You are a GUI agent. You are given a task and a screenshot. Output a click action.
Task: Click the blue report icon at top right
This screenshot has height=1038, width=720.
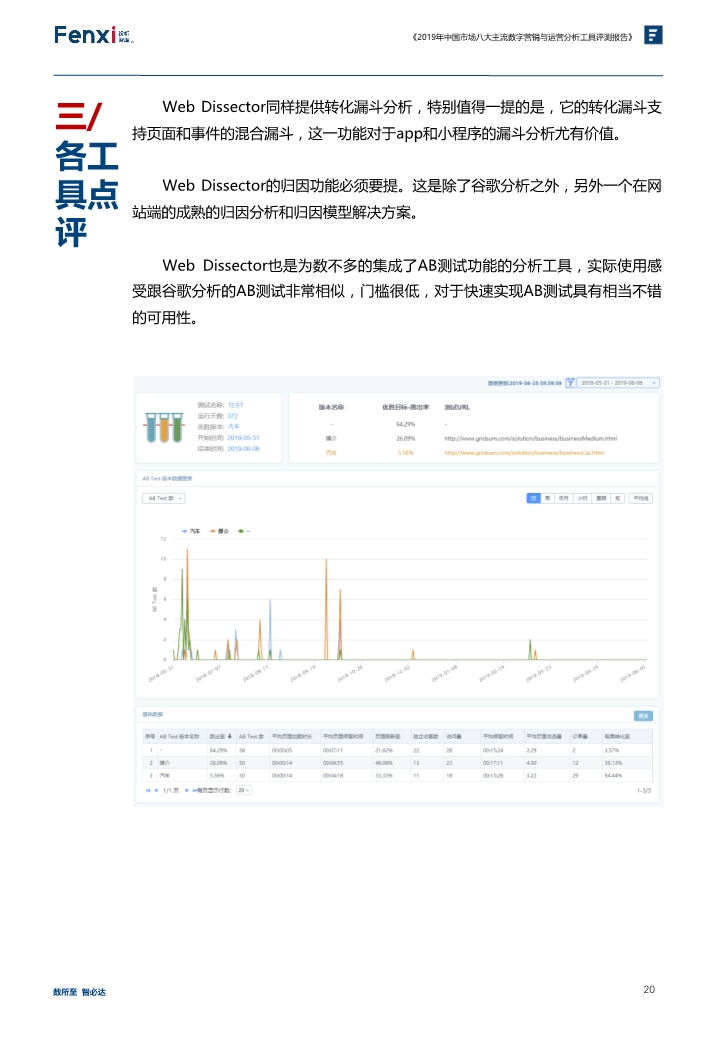pos(653,35)
